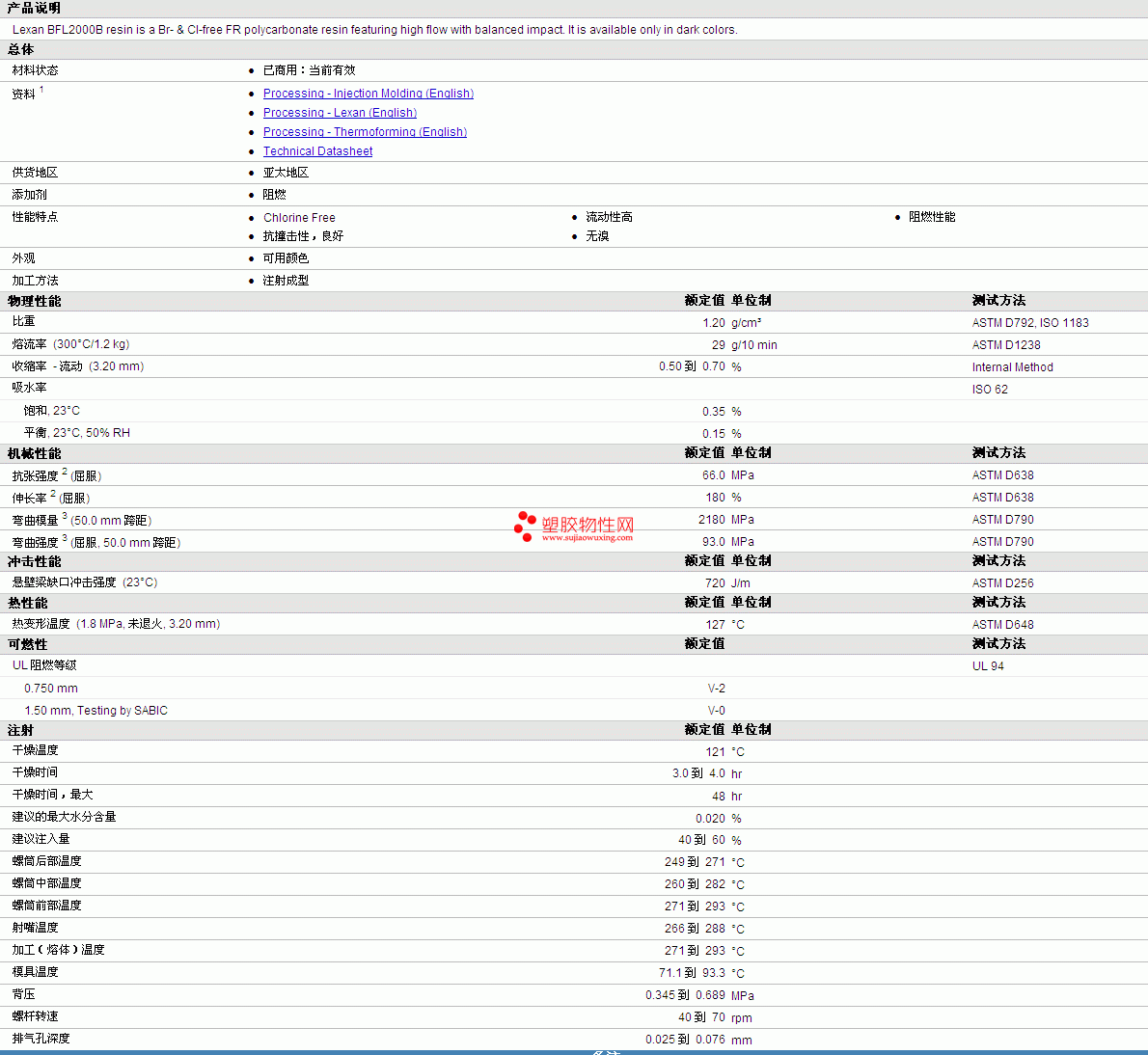The width and height of the screenshot is (1148, 1055).
Task: Open the Processing - Thermoforming (English) link
Action: 365,132
